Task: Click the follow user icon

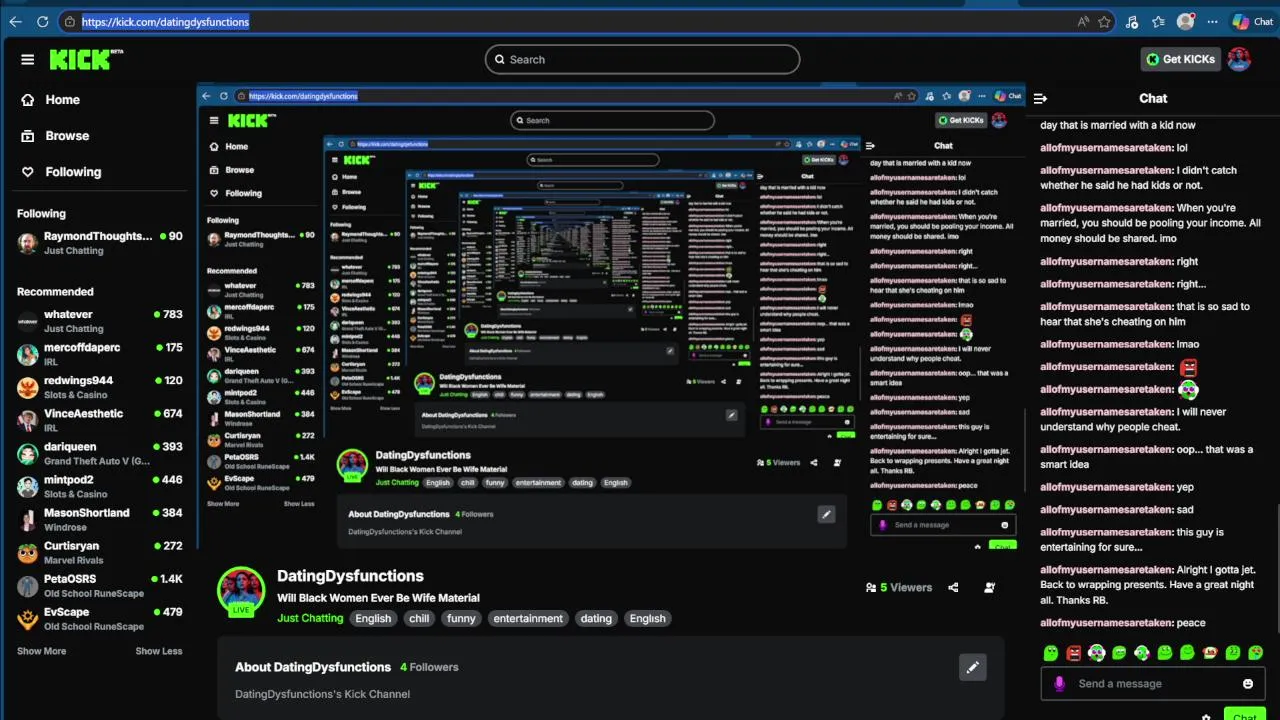Action: (x=989, y=588)
